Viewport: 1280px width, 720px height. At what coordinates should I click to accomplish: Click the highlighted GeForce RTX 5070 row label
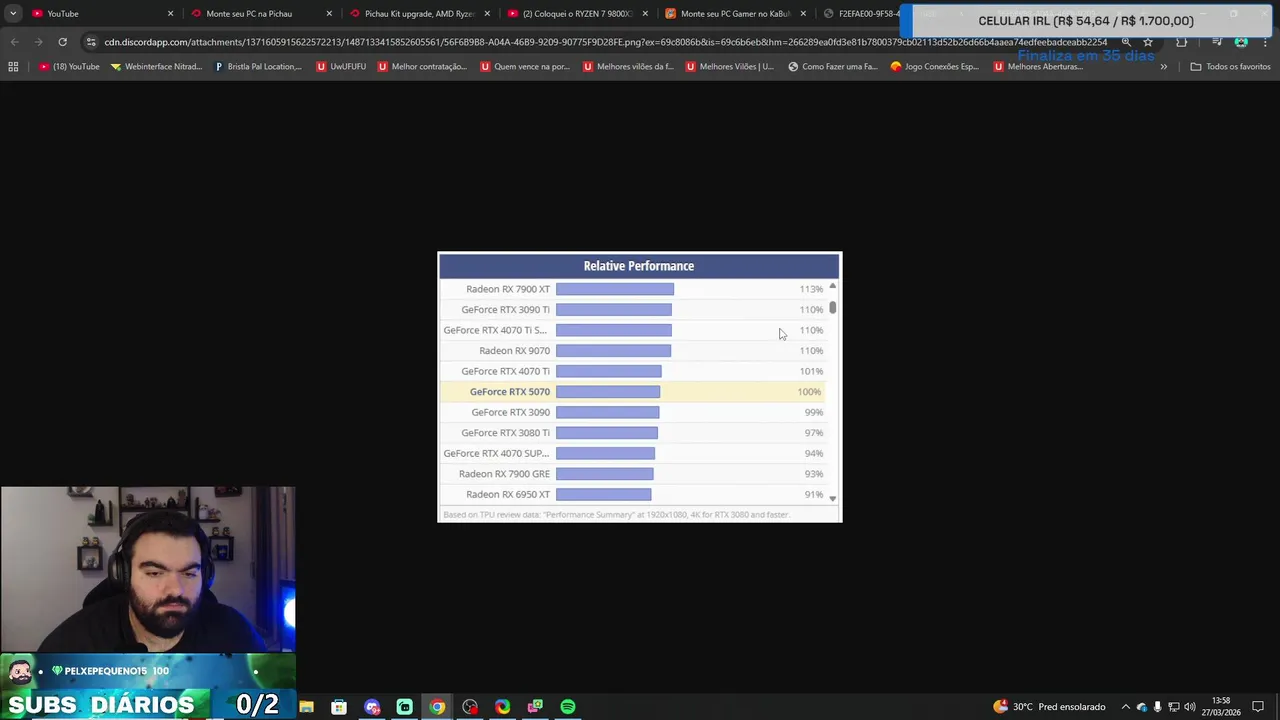click(509, 392)
